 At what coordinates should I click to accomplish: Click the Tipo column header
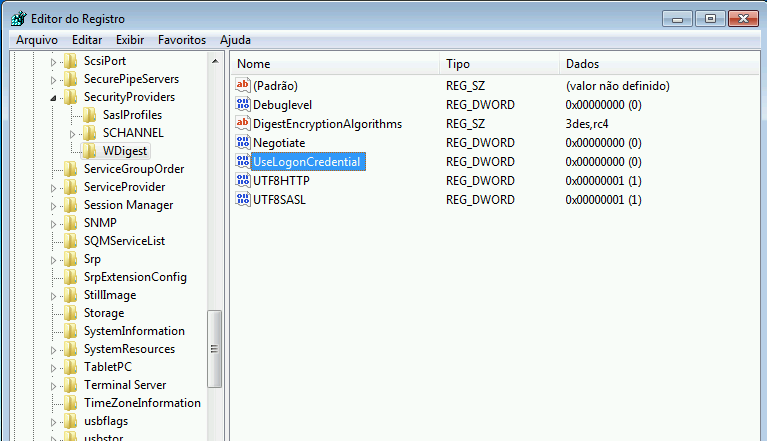(498, 64)
